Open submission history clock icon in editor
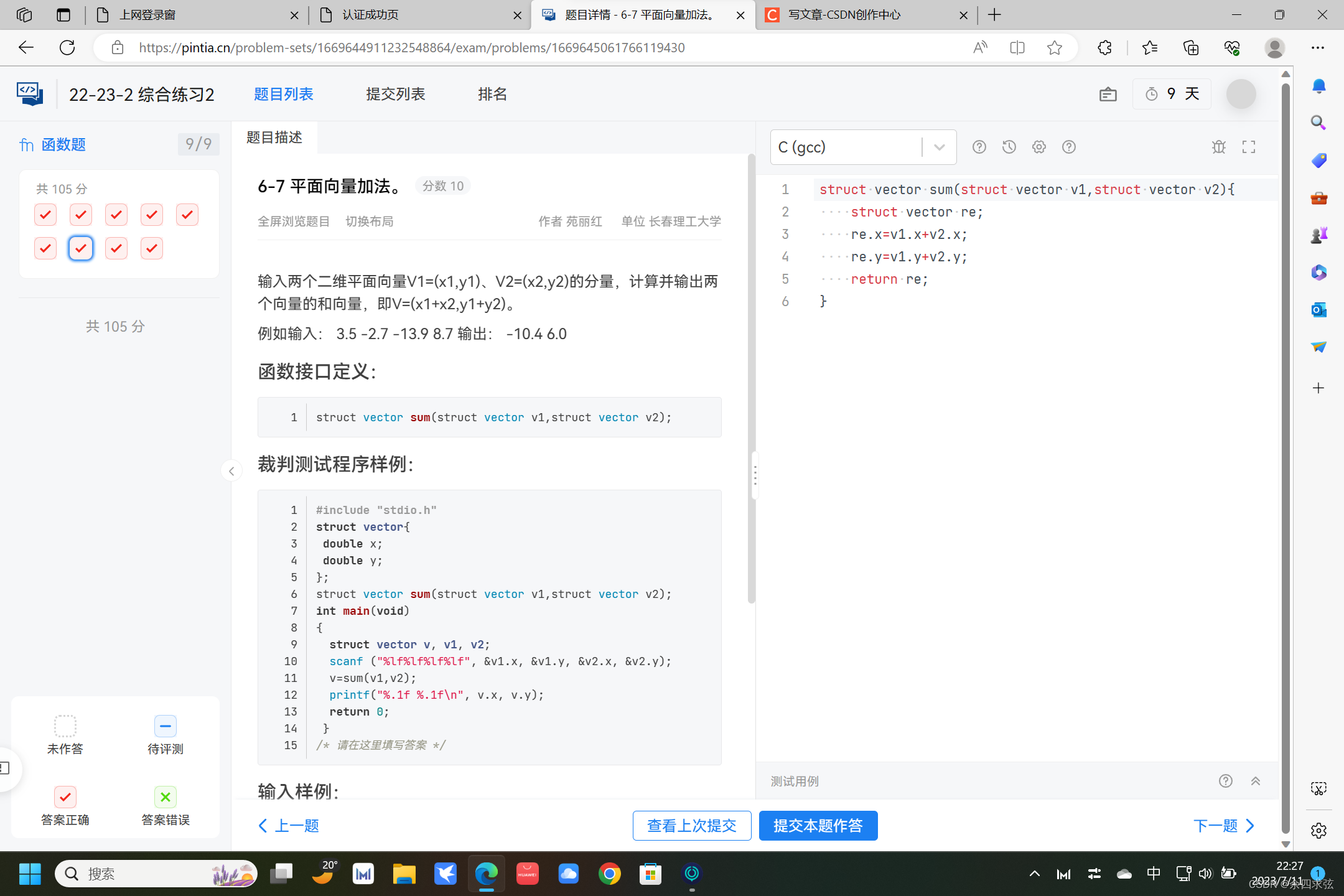Screen dimensions: 1344x896 coord(1009,147)
